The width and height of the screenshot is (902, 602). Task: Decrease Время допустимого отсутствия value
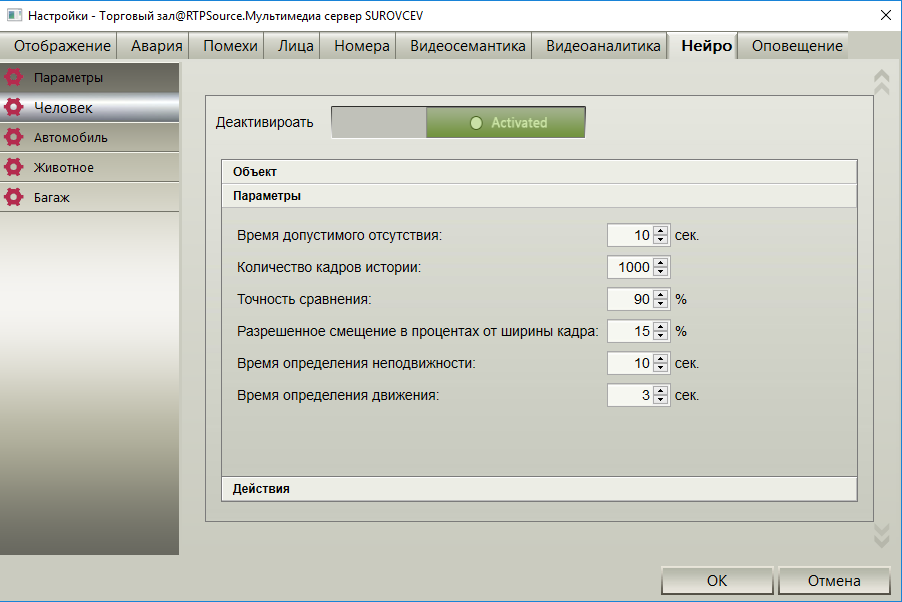tap(660, 239)
